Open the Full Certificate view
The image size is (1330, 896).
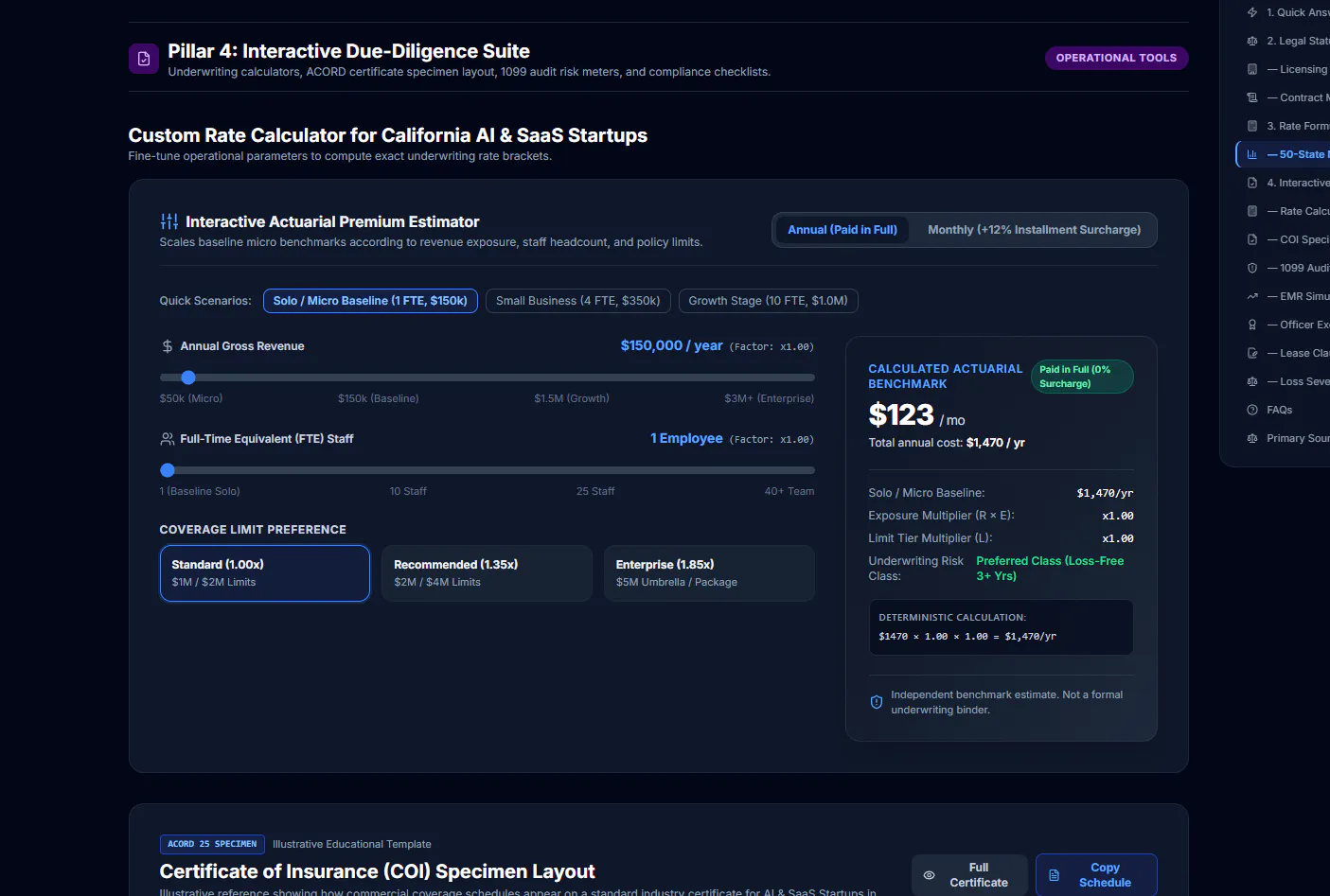(969, 875)
